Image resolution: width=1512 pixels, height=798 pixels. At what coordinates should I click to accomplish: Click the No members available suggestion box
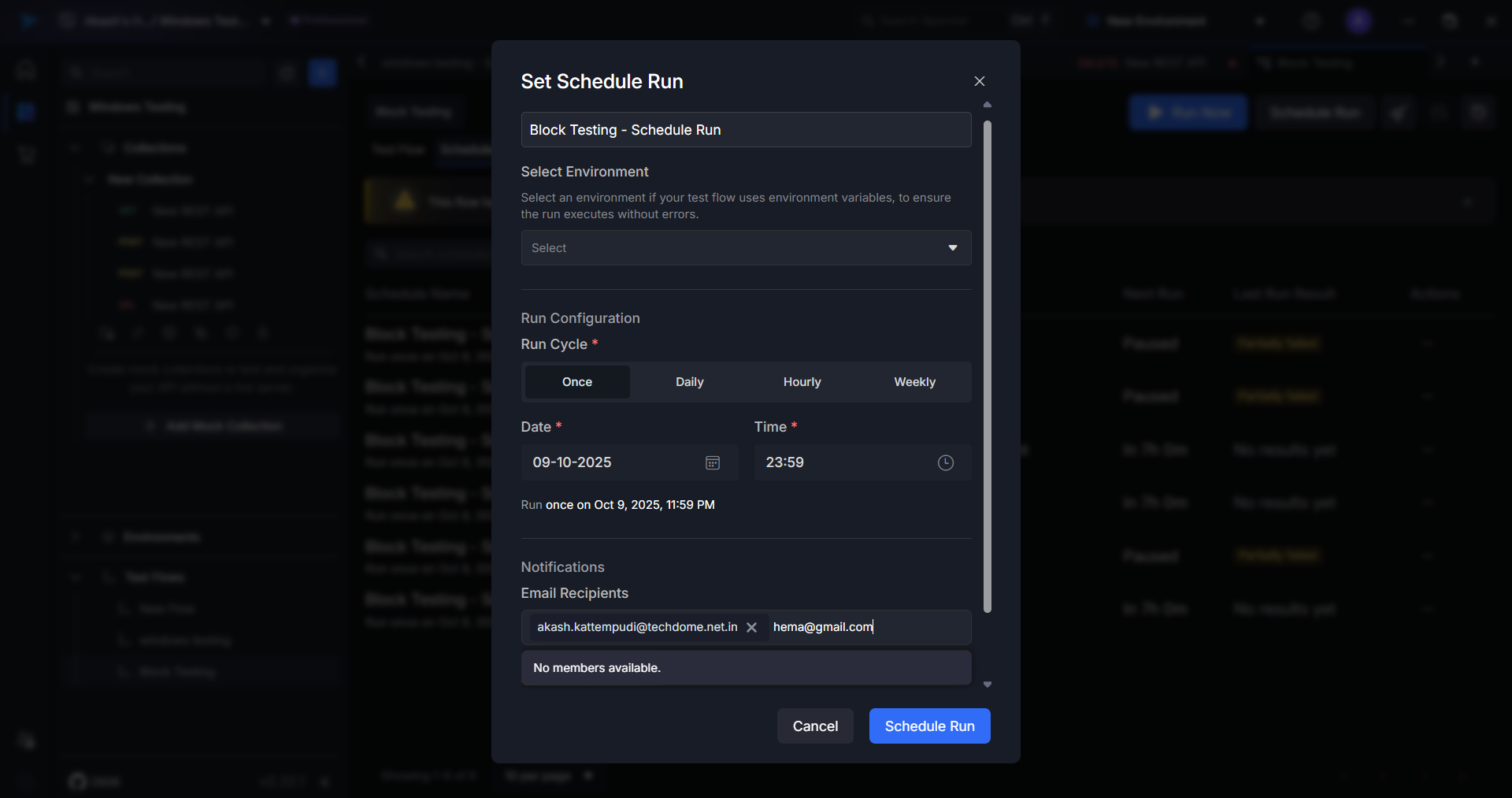[745, 668]
